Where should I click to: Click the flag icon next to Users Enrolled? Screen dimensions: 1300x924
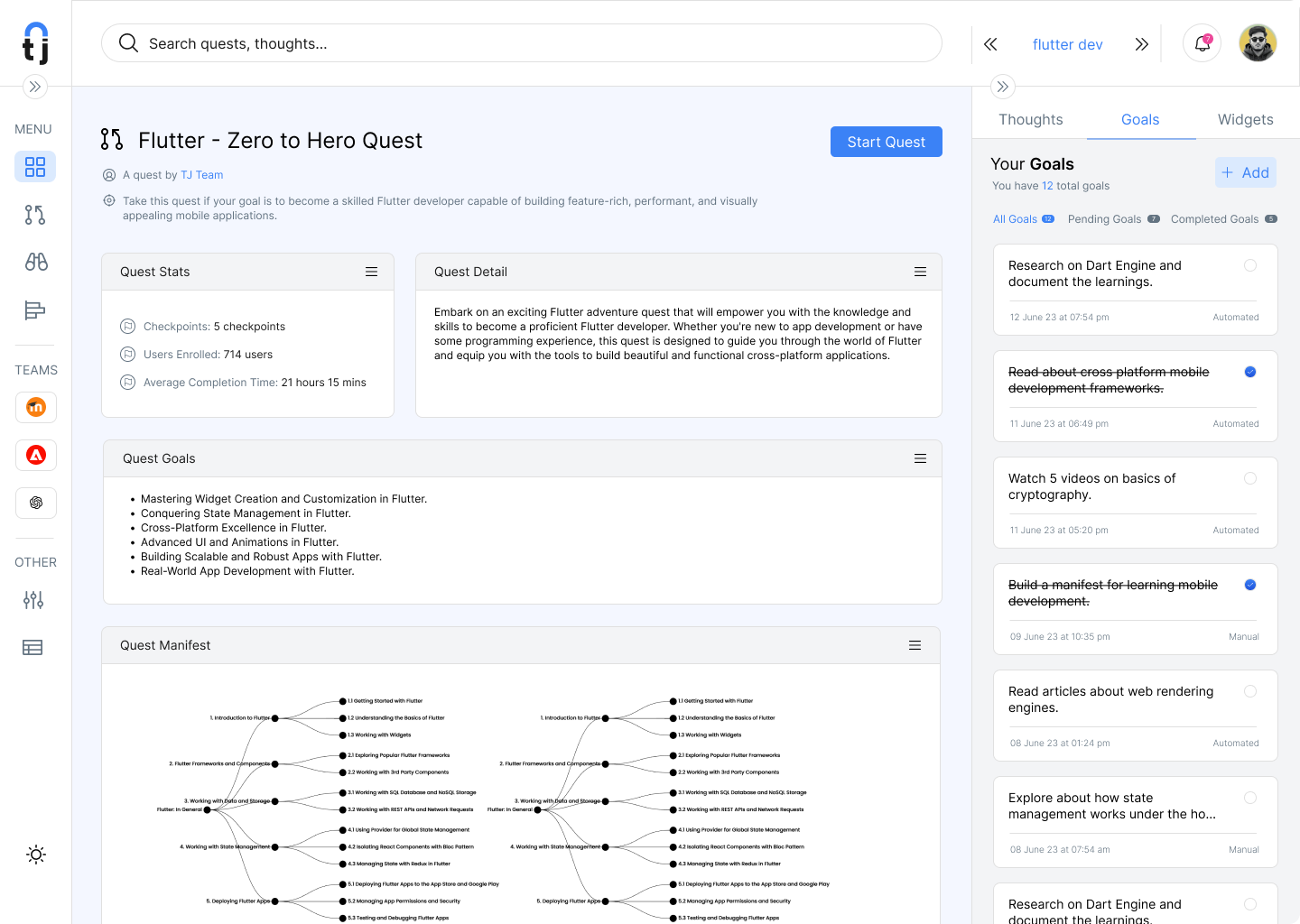point(128,354)
